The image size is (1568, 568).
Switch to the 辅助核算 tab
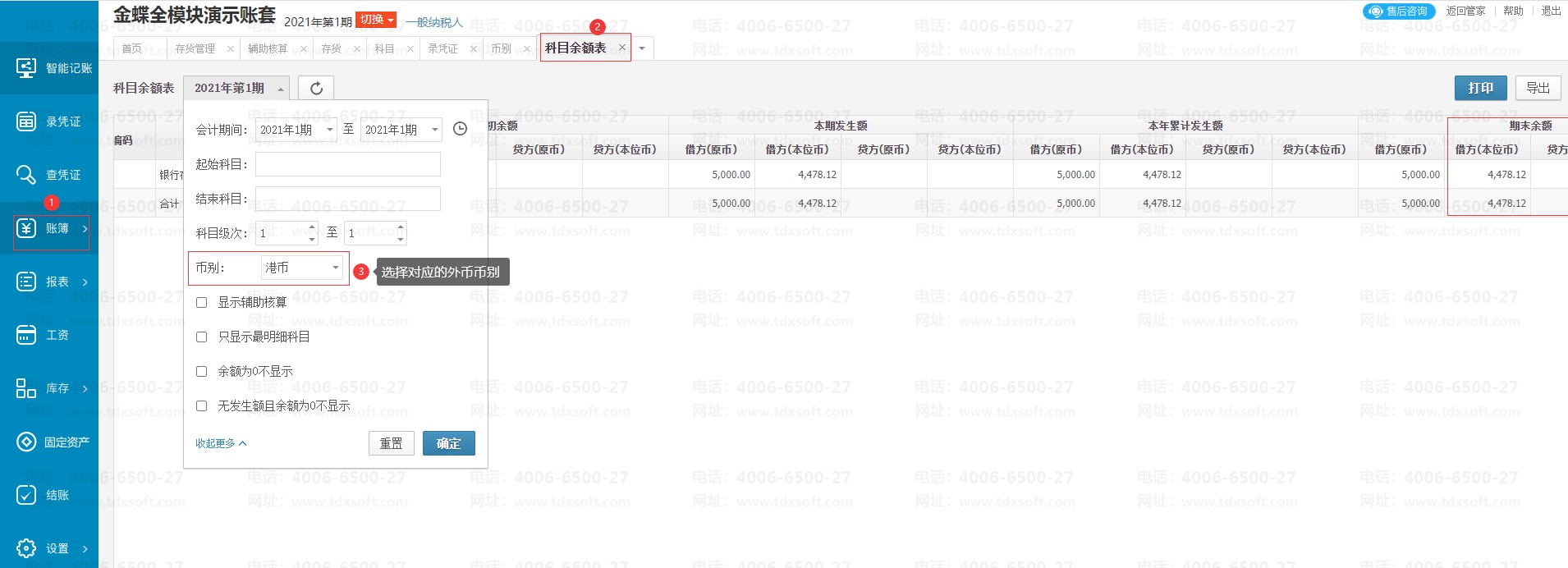(268, 49)
